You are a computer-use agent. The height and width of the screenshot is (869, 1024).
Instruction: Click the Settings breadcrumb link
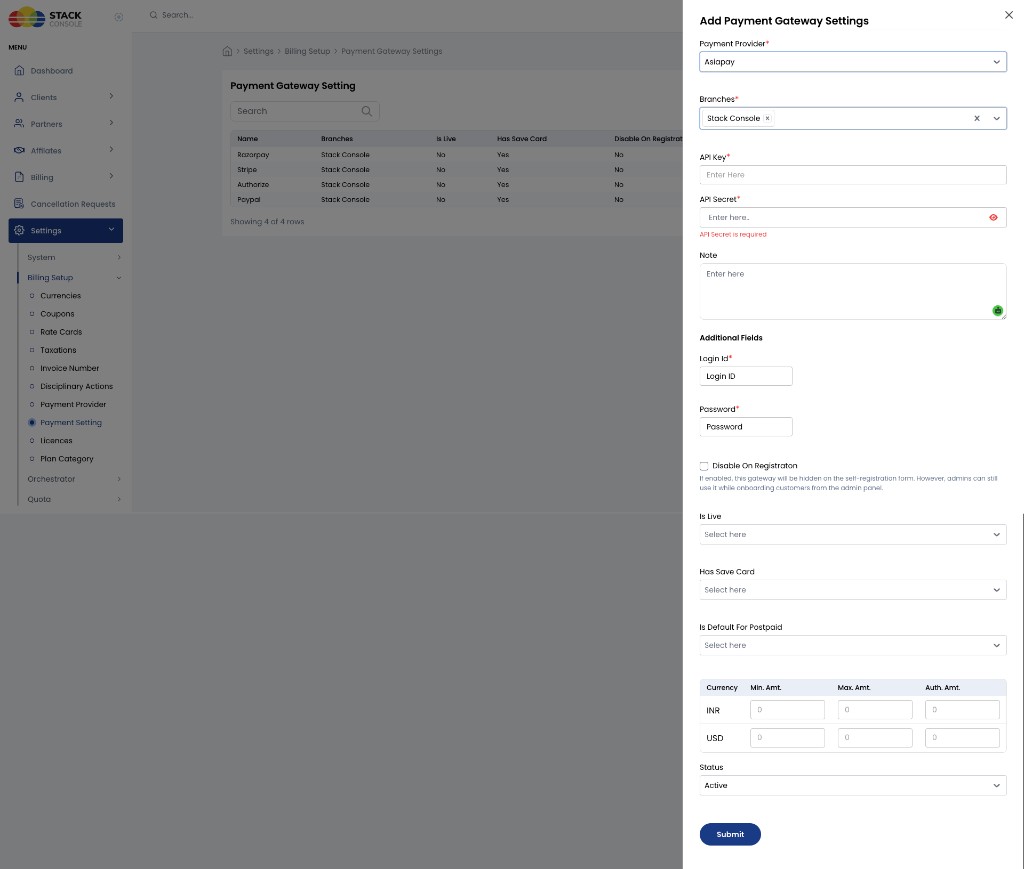[x=259, y=52]
